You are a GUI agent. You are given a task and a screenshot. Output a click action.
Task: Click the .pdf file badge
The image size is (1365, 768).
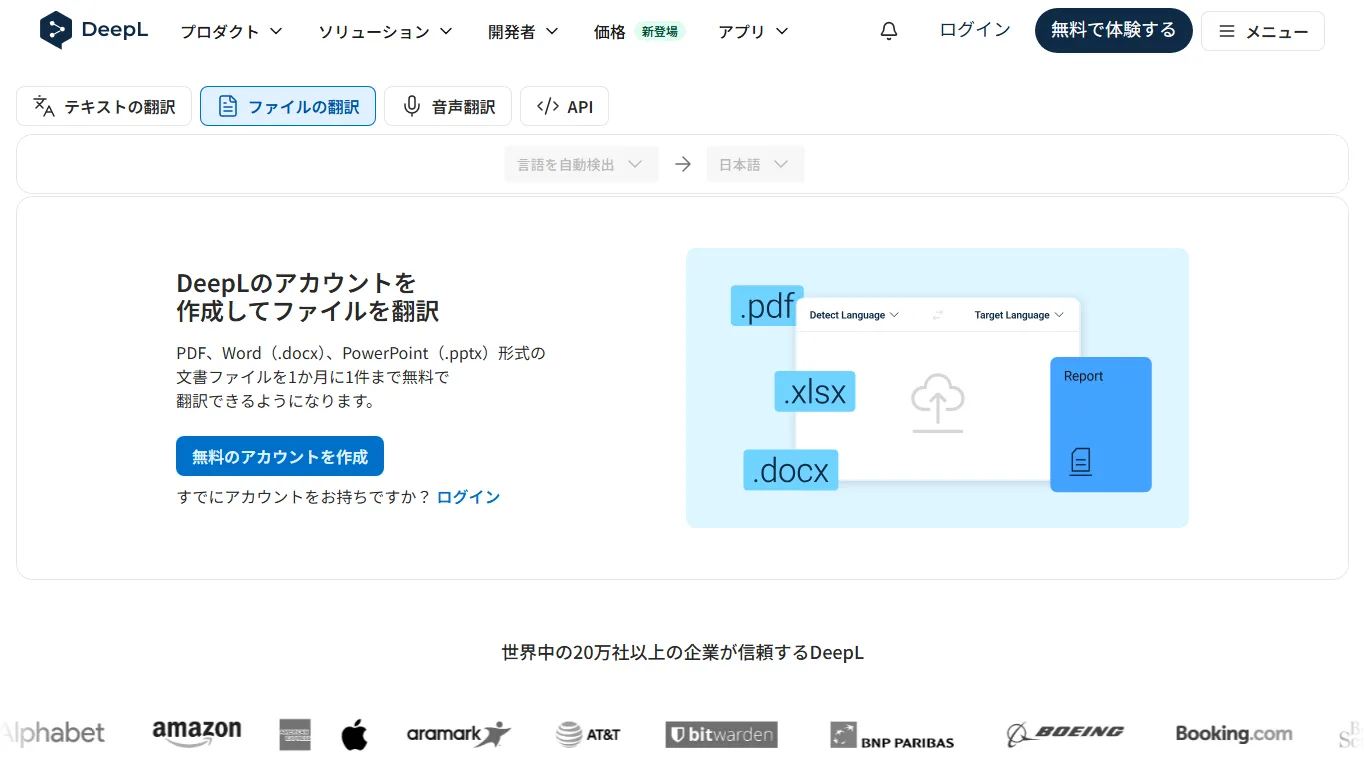tap(767, 306)
